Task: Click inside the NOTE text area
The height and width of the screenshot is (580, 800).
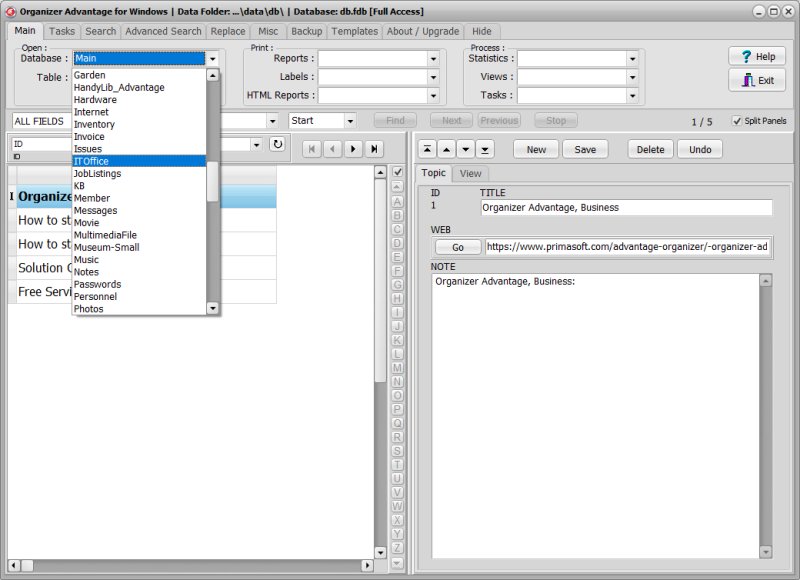Action: [595, 416]
